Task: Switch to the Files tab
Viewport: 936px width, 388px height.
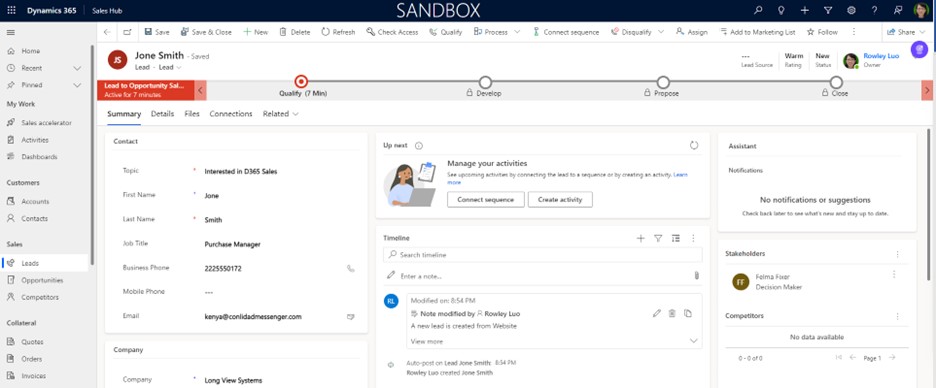Action: (192, 114)
